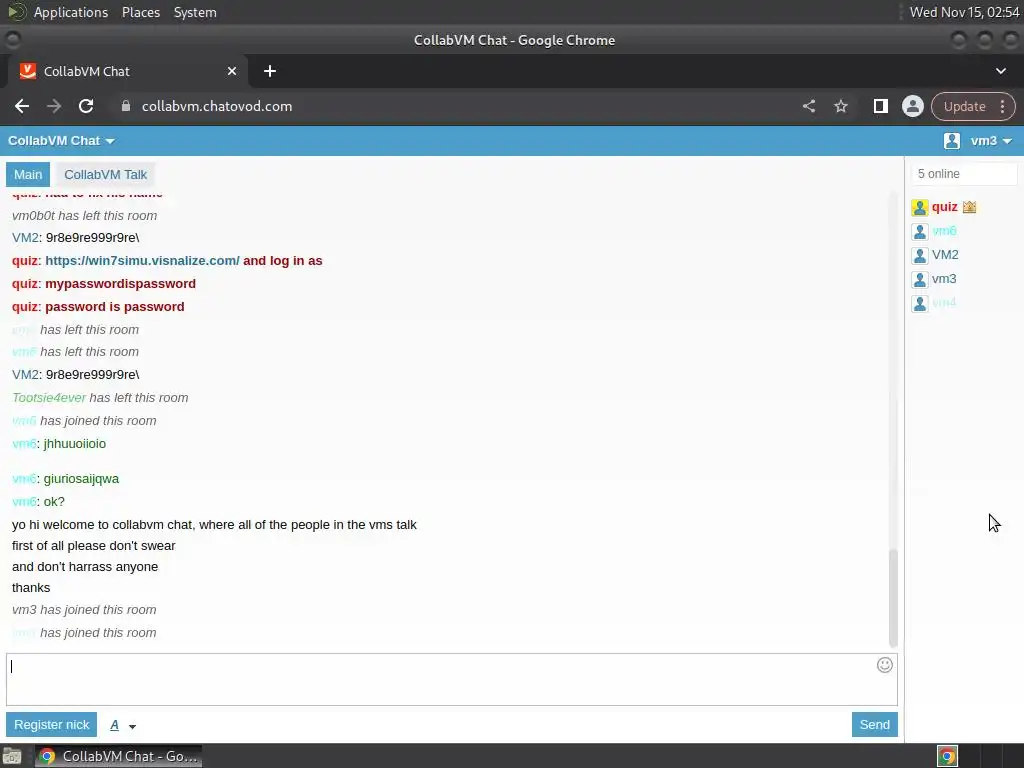Go back with browser back arrow
1024x768 pixels.
[x=22, y=106]
